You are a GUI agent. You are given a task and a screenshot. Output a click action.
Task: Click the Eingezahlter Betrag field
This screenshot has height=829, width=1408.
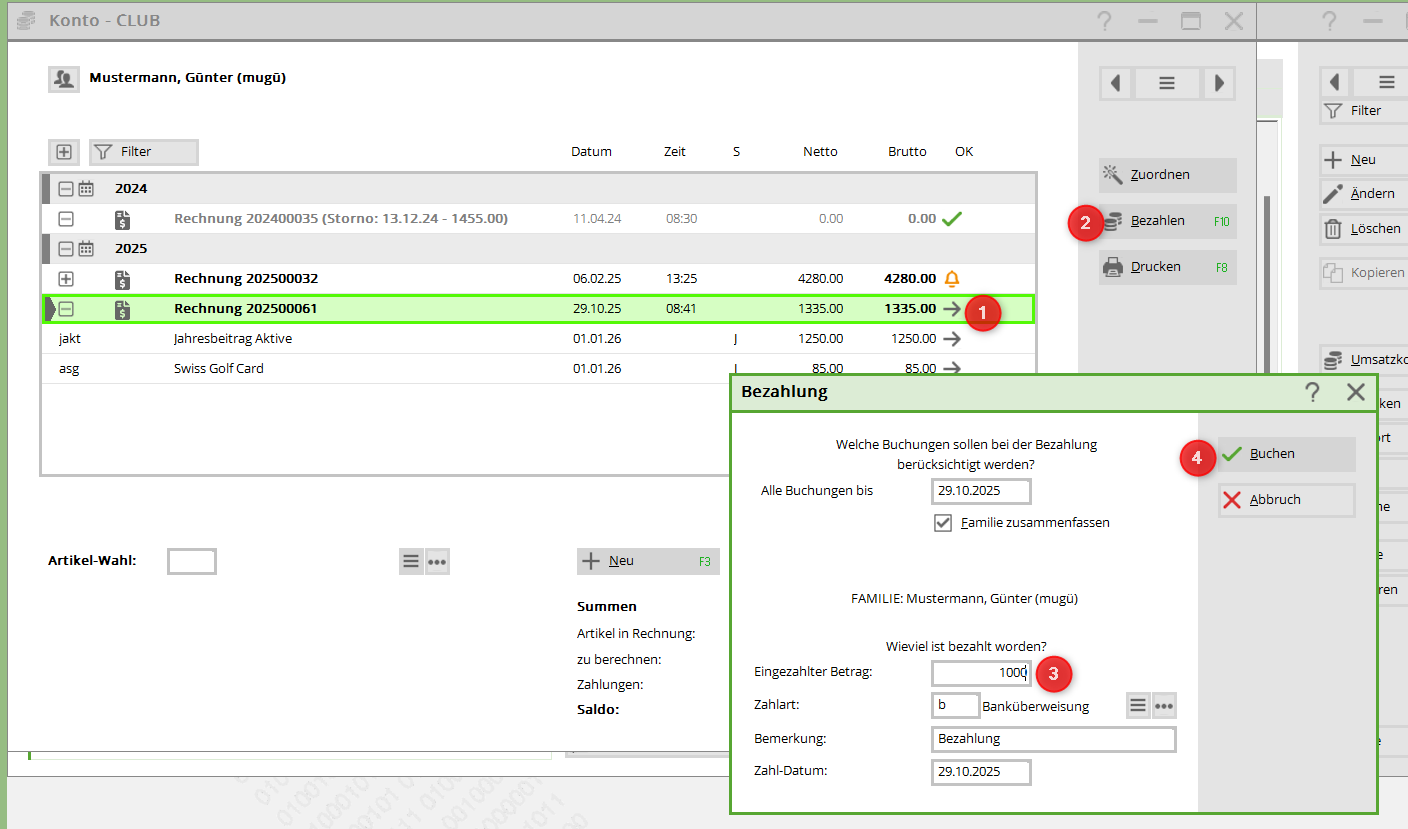980,673
